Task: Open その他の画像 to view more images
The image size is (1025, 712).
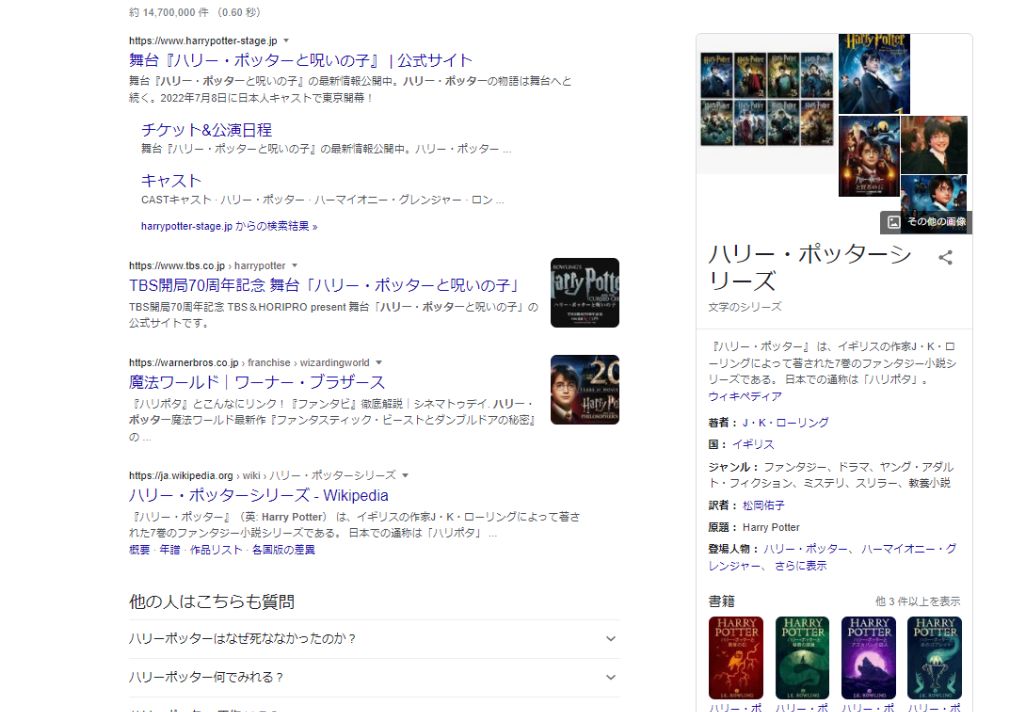Action: pos(925,223)
